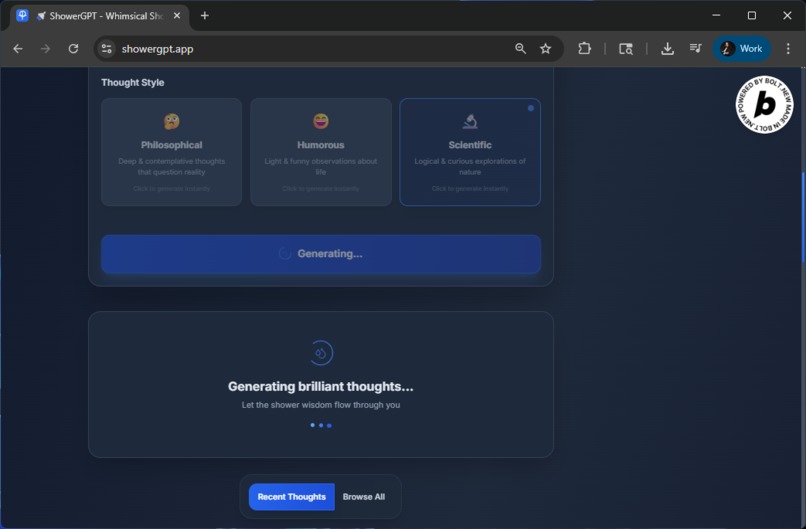Click 'Light & funny observations about life' text
This screenshot has width=806, height=529.
click(321, 167)
